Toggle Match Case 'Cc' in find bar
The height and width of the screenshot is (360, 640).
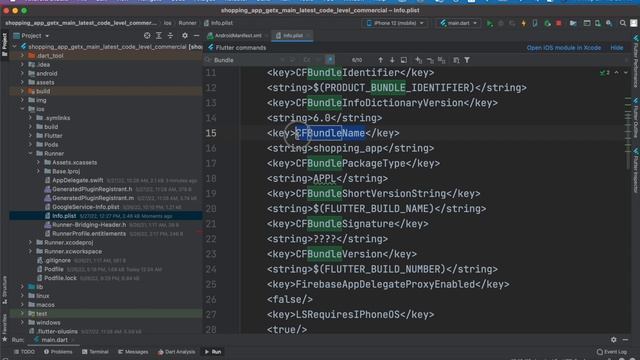coord(307,60)
